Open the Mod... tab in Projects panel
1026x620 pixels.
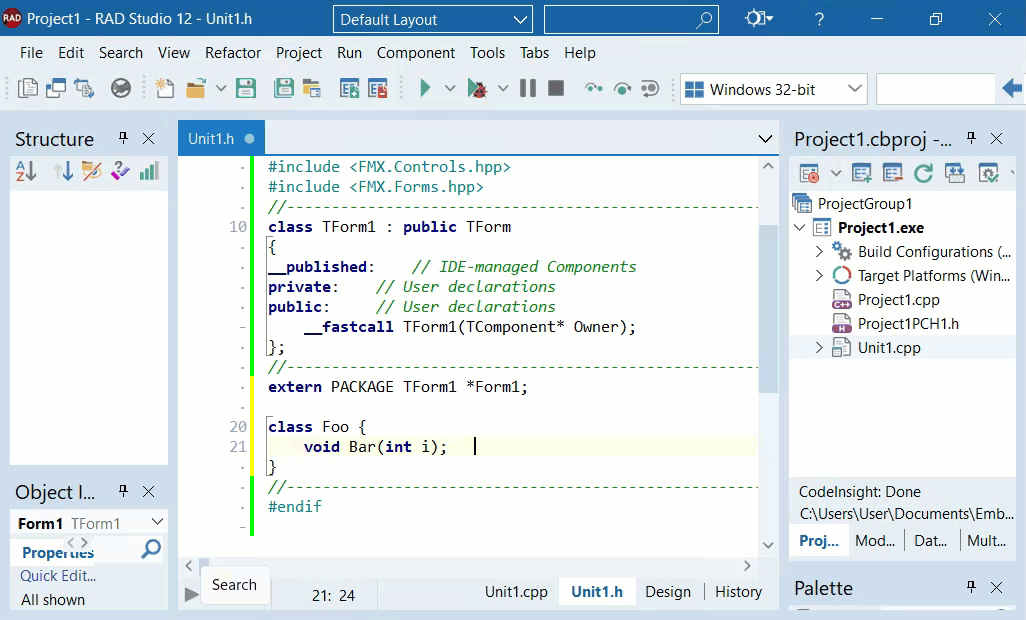tap(874, 541)
